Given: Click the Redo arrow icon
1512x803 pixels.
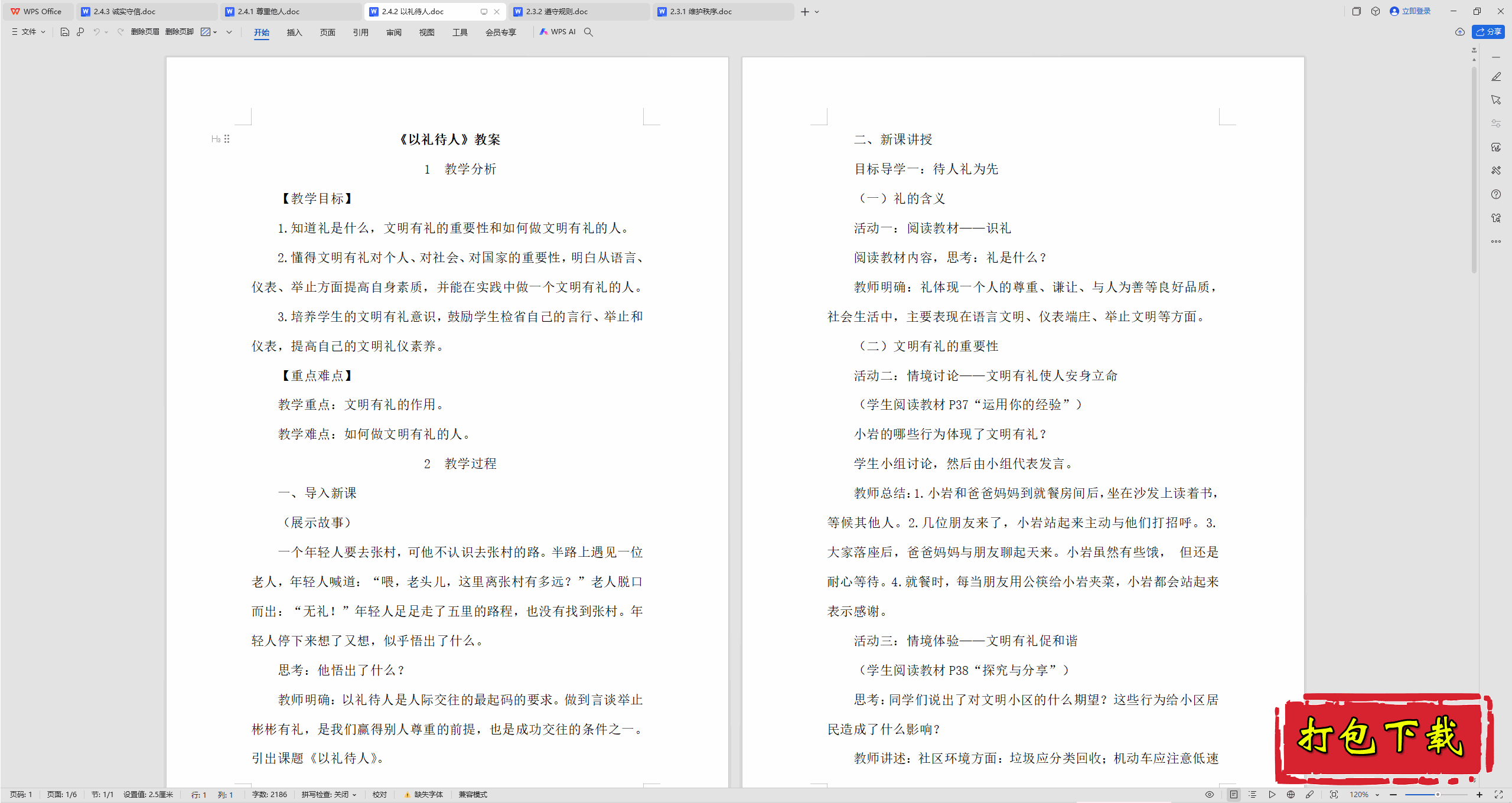Looking at the screenshot, I should coord(120,32).
